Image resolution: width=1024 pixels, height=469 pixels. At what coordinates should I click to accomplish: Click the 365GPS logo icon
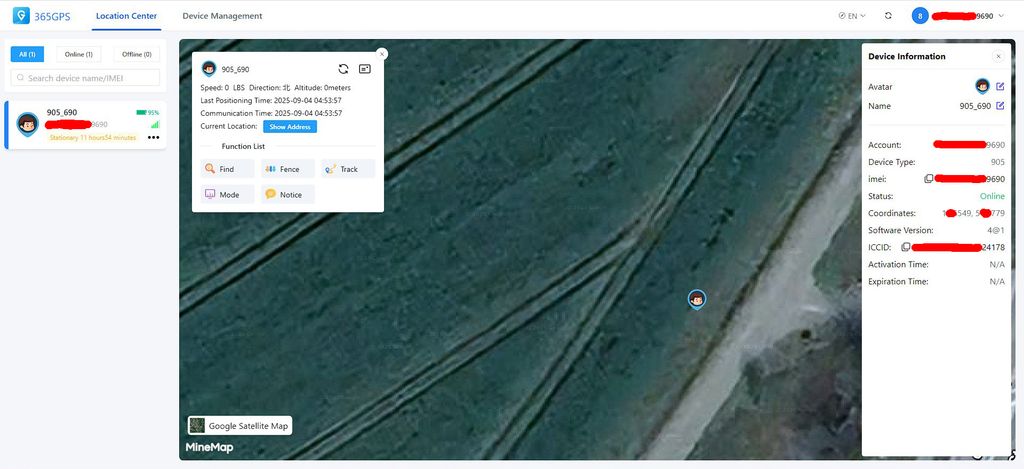[x=21, y=16]
